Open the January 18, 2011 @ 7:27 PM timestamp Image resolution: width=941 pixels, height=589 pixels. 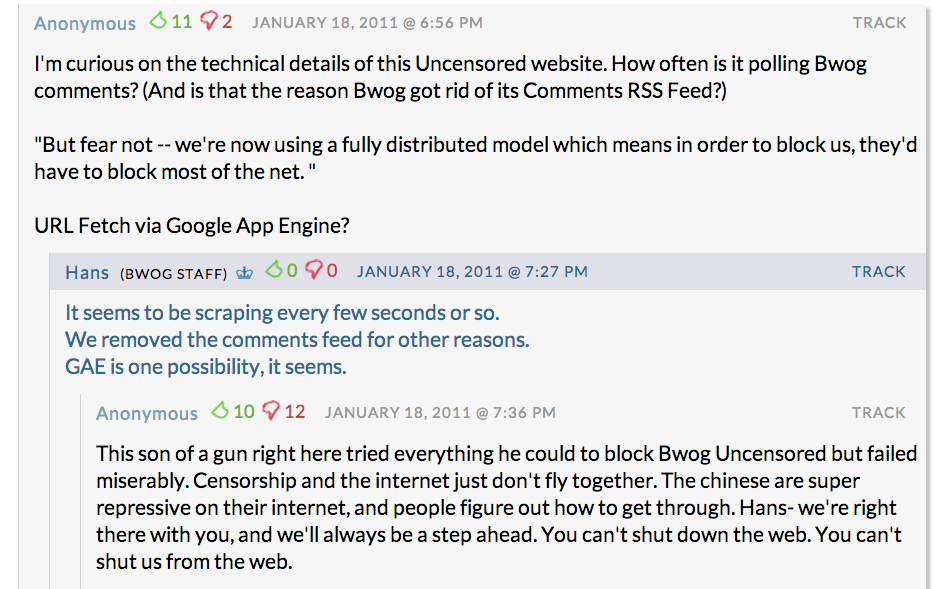[x=472, y=271]
